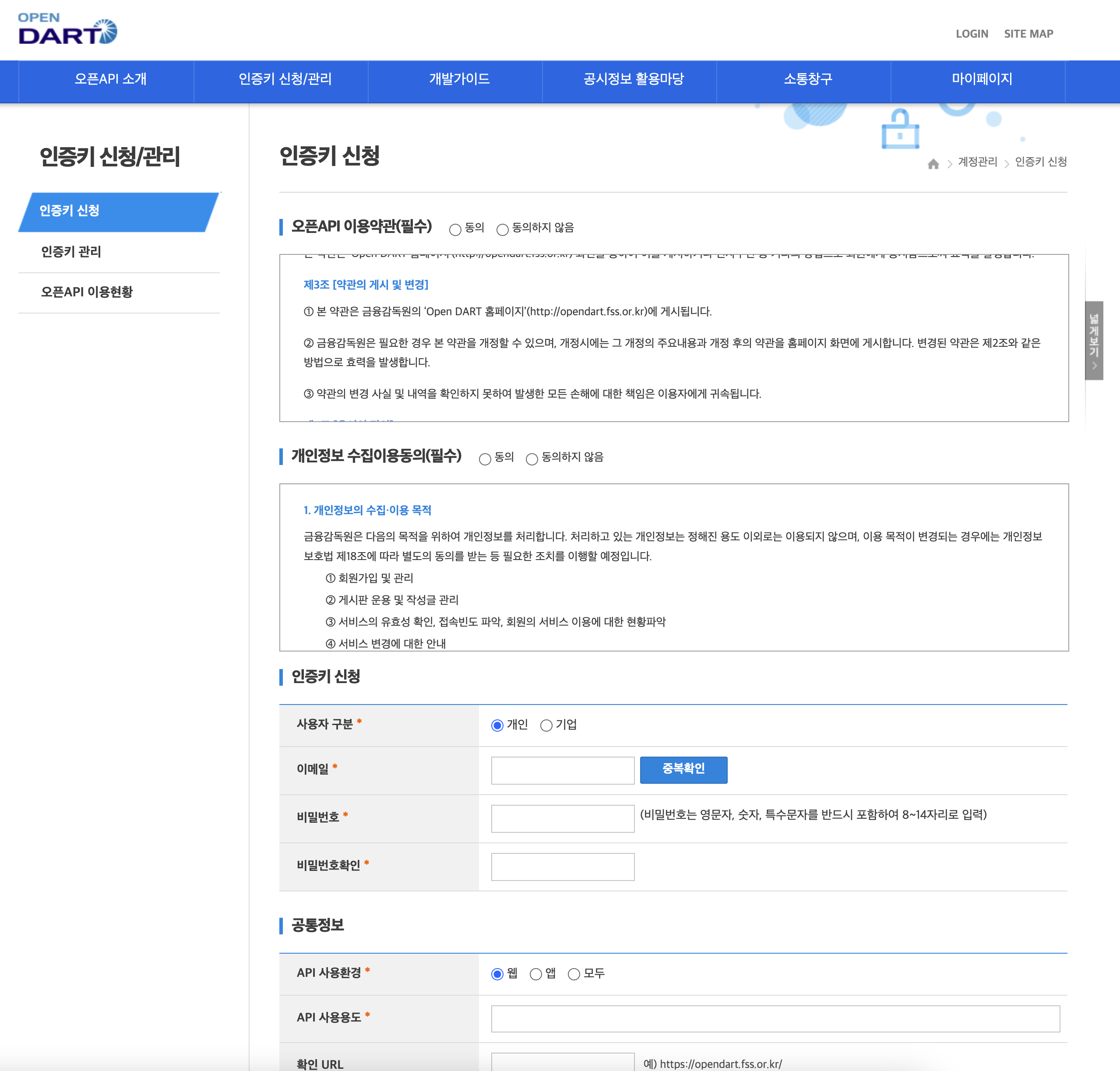This screenshot has width=1120, height=1071.
Task: Select '동의' for 개인정보 수집이용동의
Action: coord(485,459)
